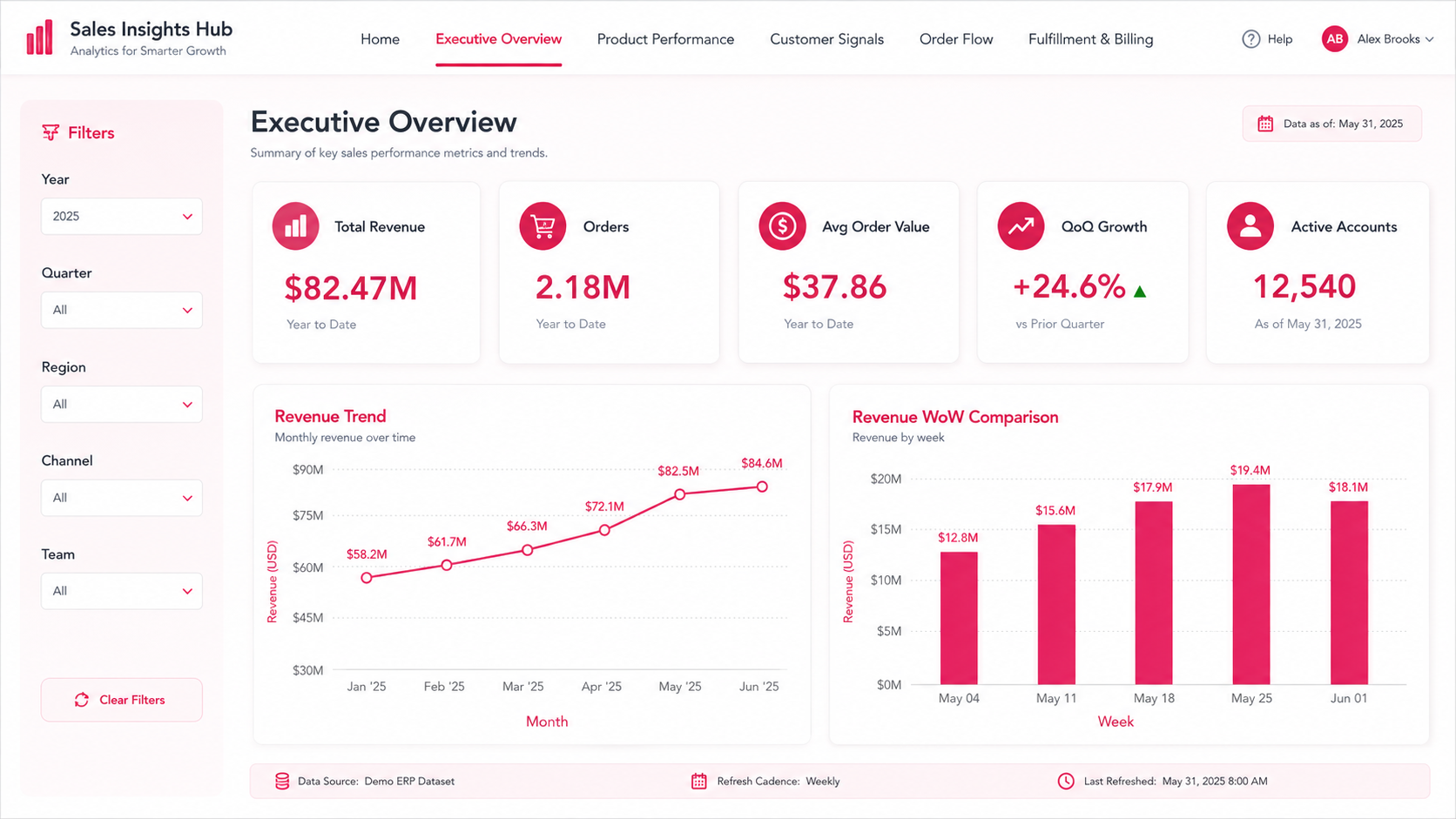
Task: Click the May 31, 2025 8:00 AM timestamp
Action: [1215, 782]
